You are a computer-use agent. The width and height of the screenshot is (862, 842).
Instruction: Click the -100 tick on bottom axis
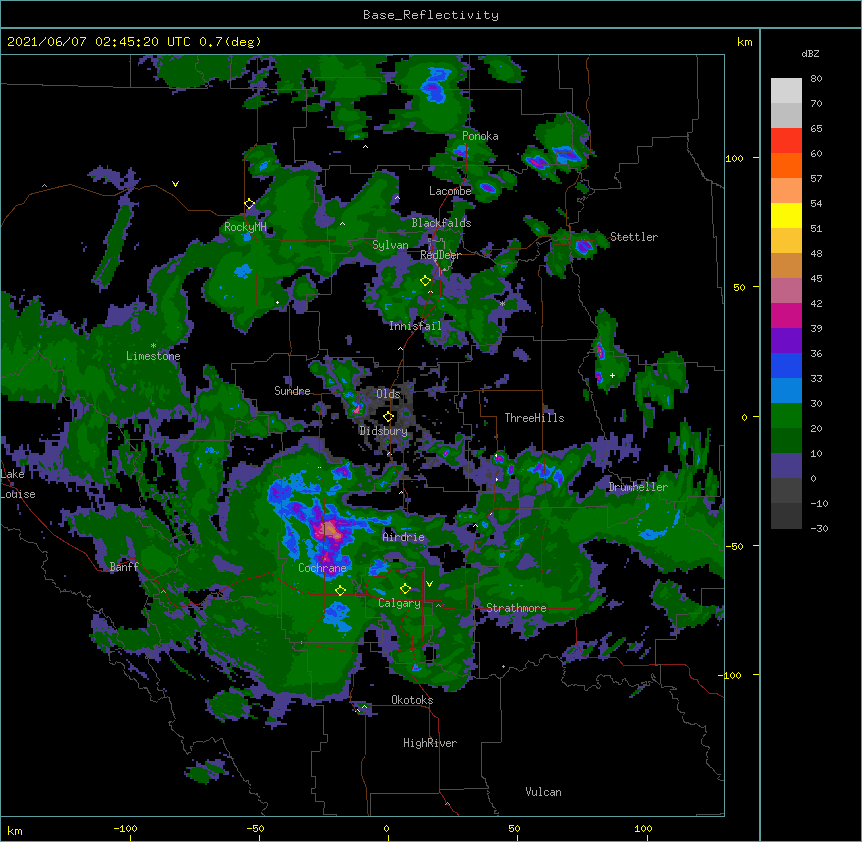click(125, 828)
